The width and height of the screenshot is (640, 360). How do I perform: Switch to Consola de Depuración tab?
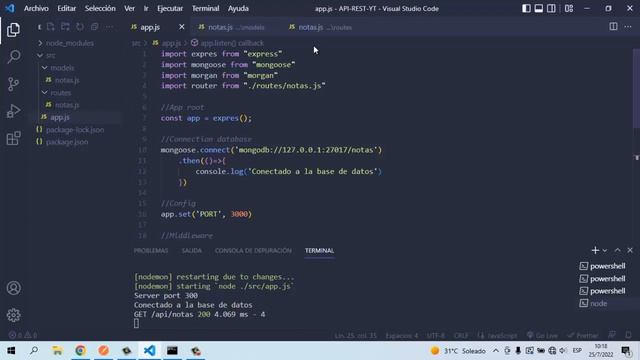point(253,251)
